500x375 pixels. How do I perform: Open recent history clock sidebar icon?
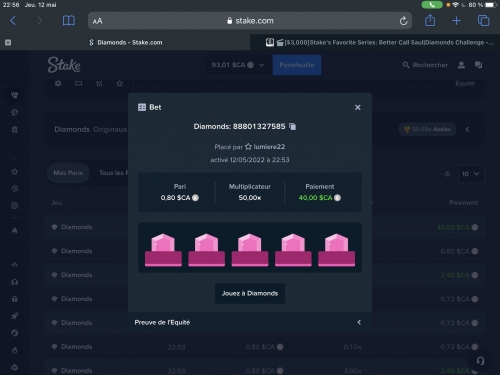point(14,189)
